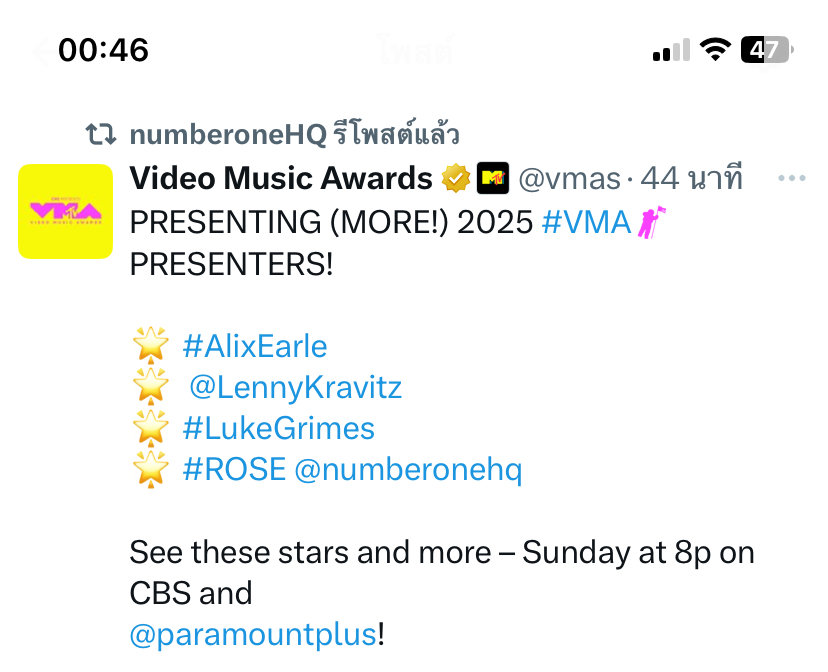Visit @paramountplus profile mention
Image resolution: width=828 pixels, height=672 pixels.
[254, 635]
